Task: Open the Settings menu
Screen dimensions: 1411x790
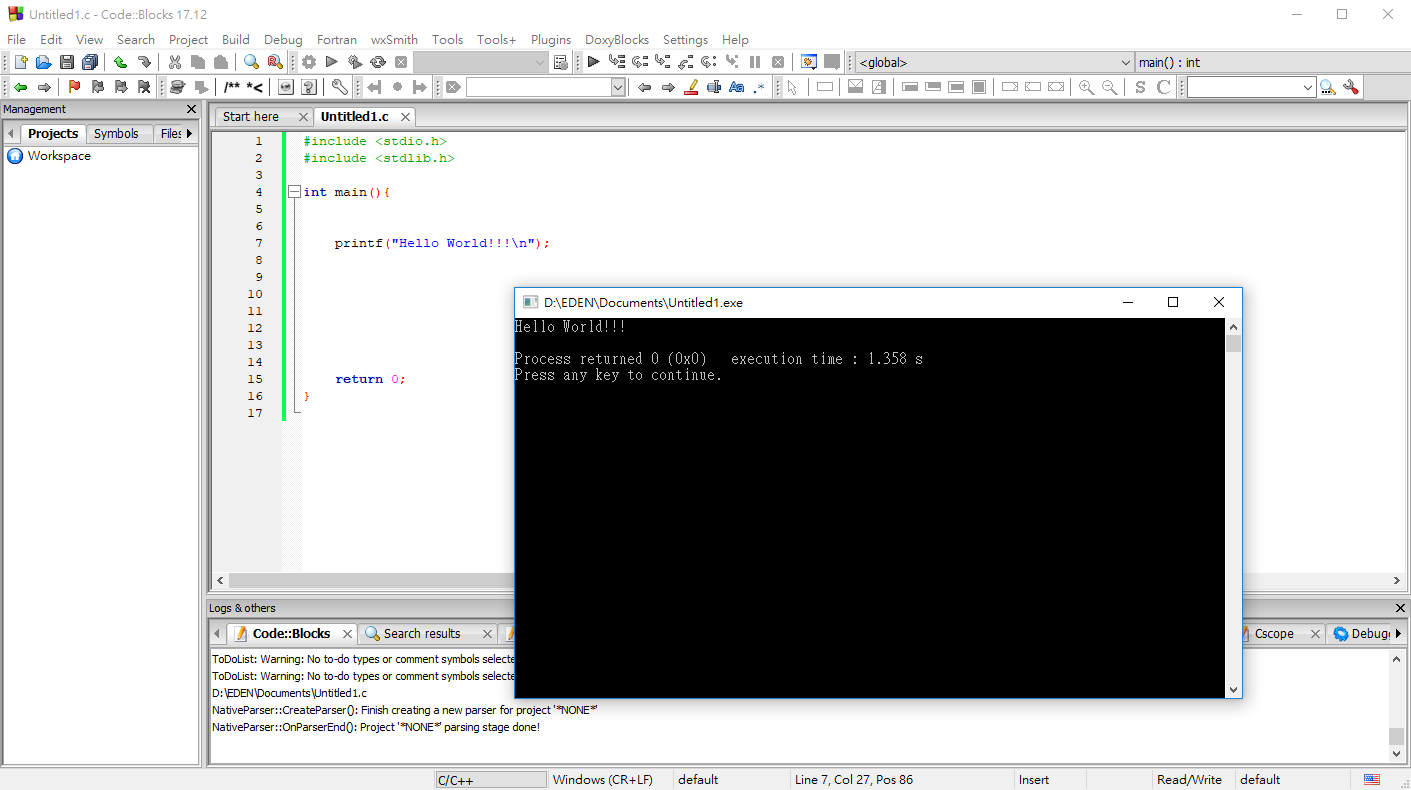Action: click(685, 39)
